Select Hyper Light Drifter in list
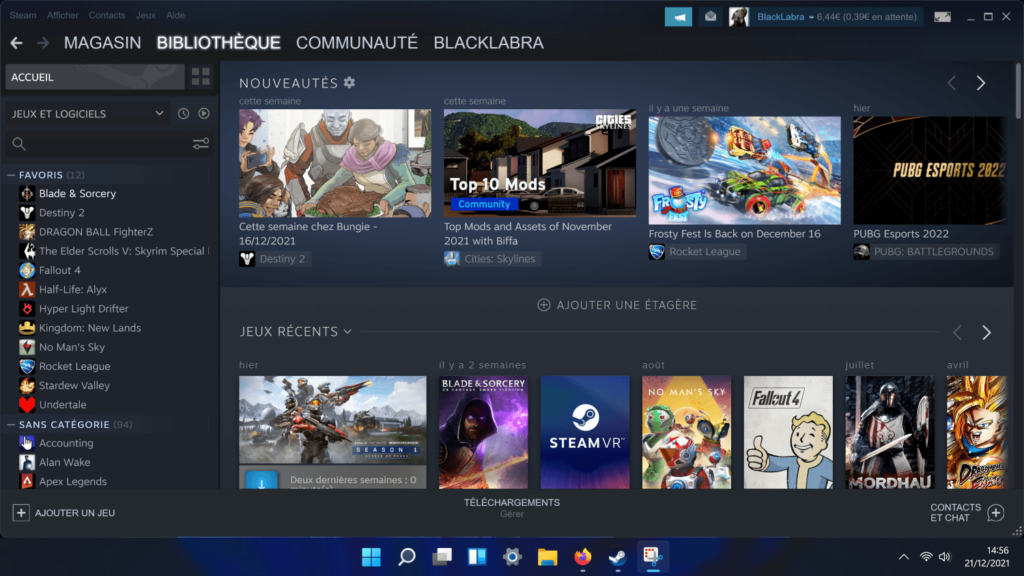 [x=84, y=309]
